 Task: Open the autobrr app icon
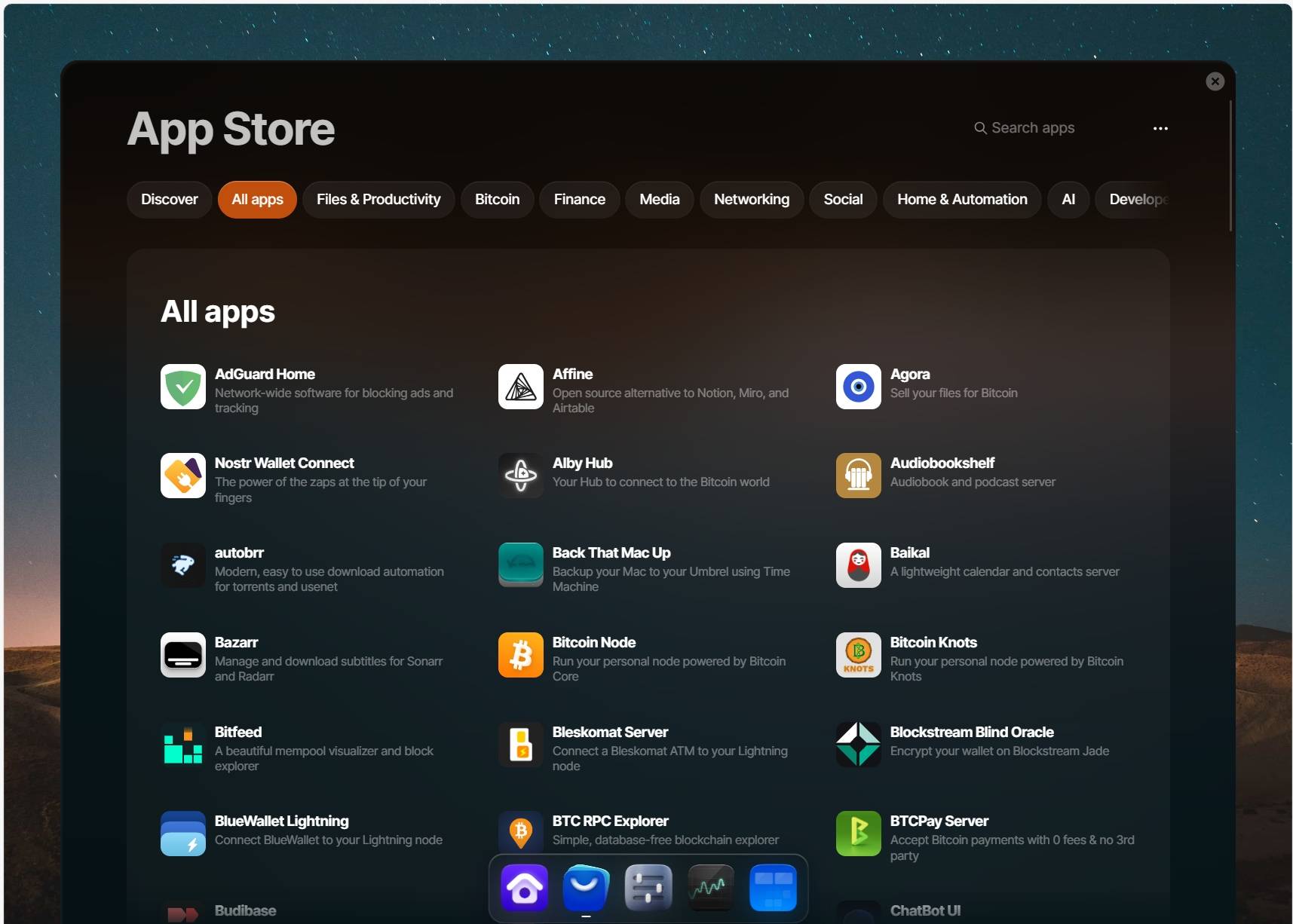click(x=183, y=565)
